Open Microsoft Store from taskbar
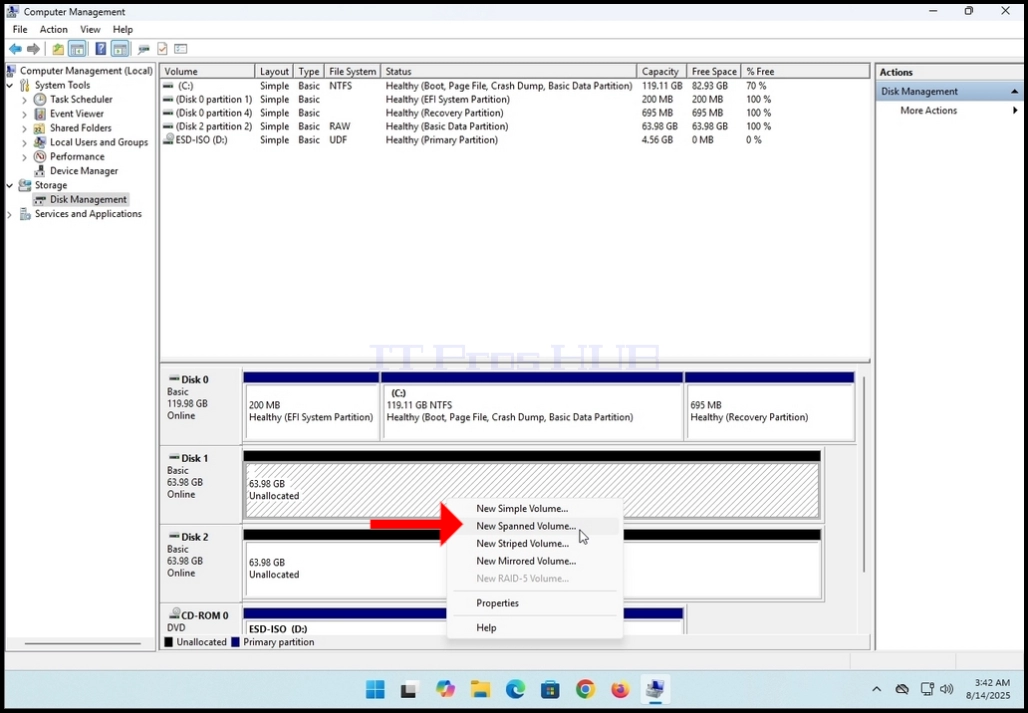 coord(550,689)
